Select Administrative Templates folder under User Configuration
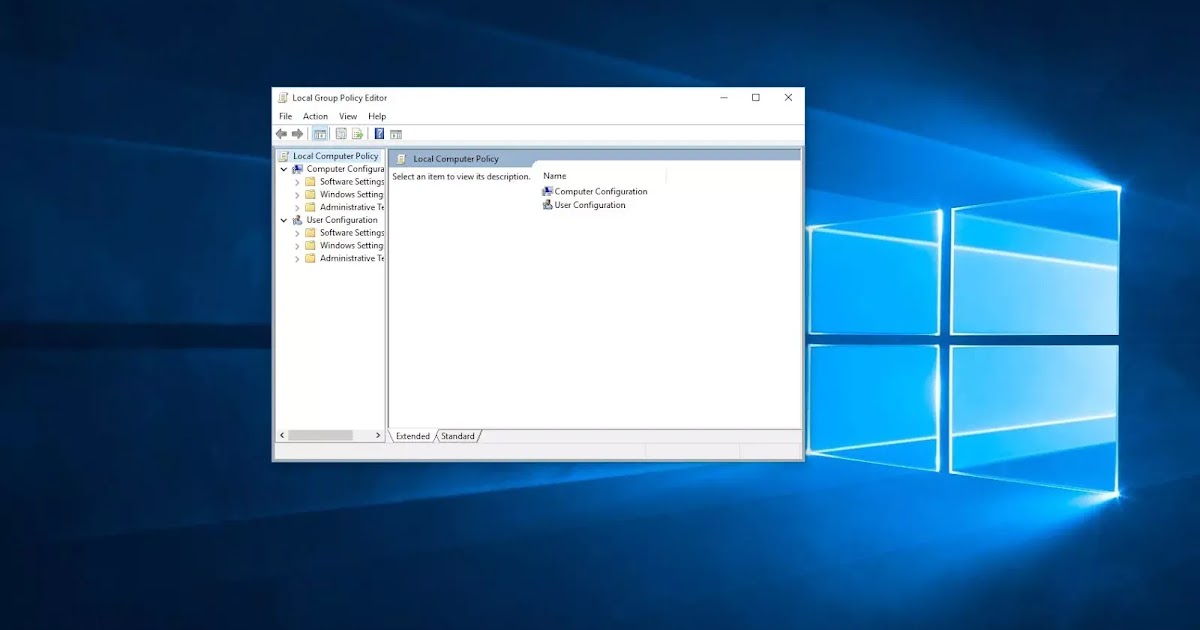This screenshot has width=1200, height=630. pos(345,258)
